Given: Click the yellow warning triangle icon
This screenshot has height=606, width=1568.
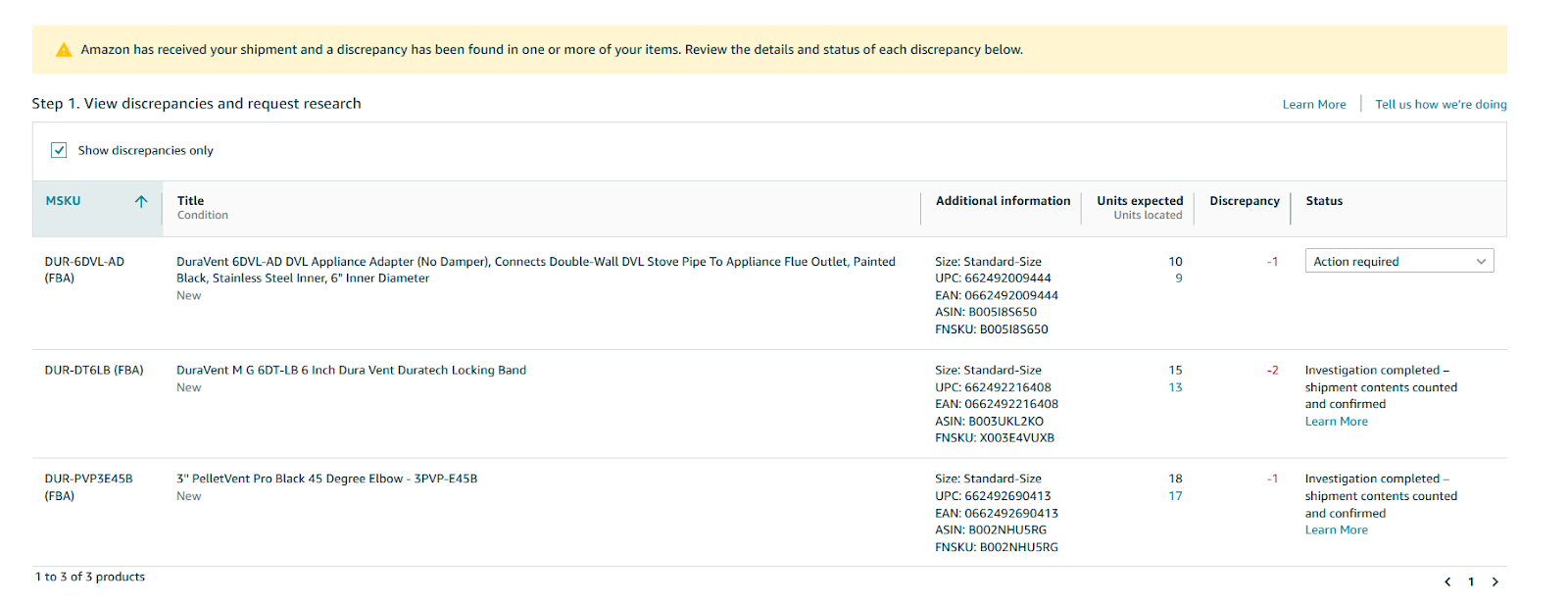Looking at the screenshot, I should 64,50.
